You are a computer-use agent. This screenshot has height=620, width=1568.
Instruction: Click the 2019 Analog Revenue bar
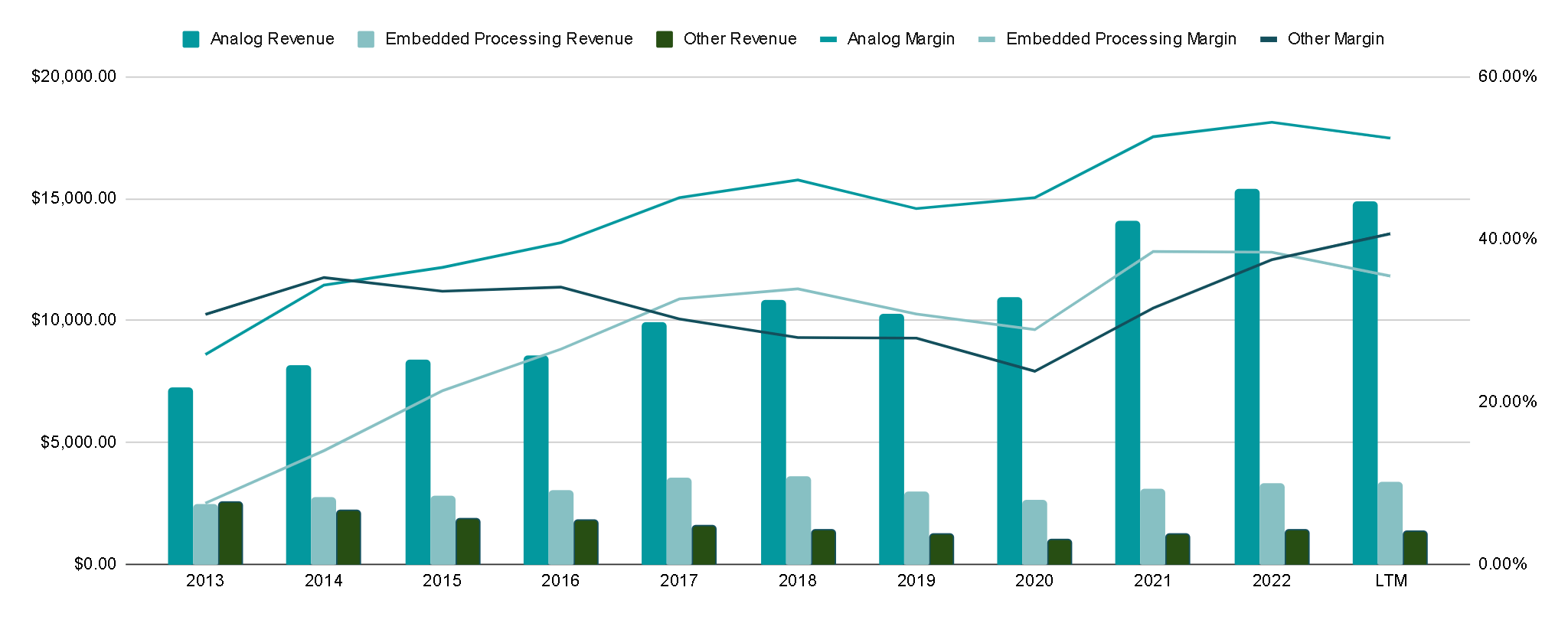891,439
